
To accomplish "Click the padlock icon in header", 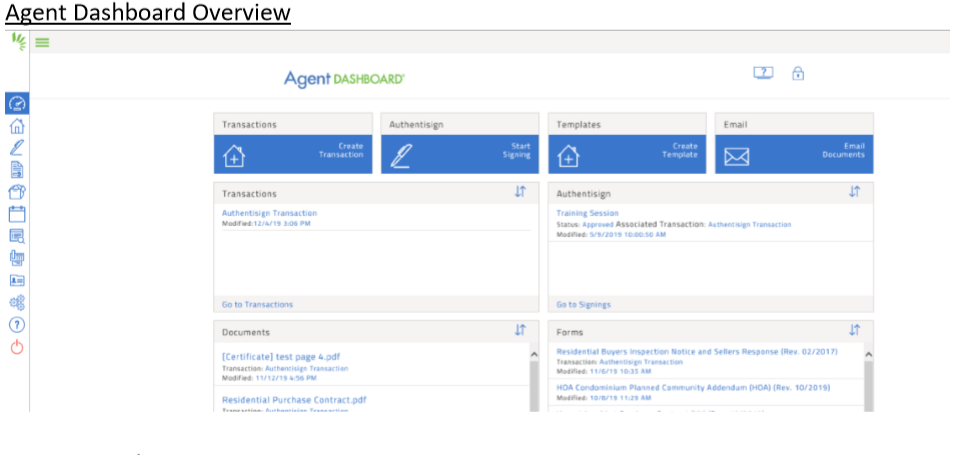I will [798, 73].
